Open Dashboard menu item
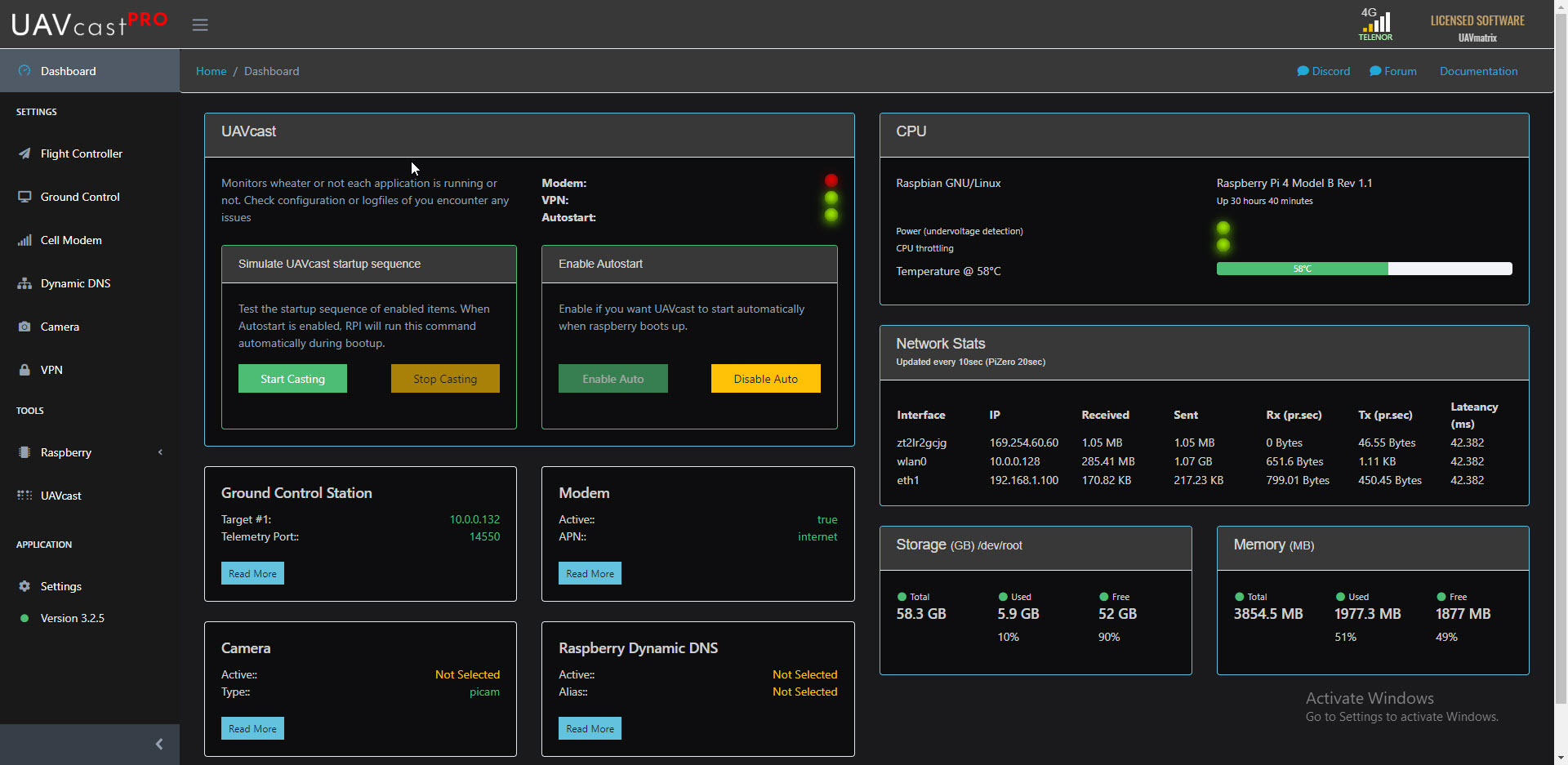This screenshot has height=765, width=1568. (x=90, y=71)
